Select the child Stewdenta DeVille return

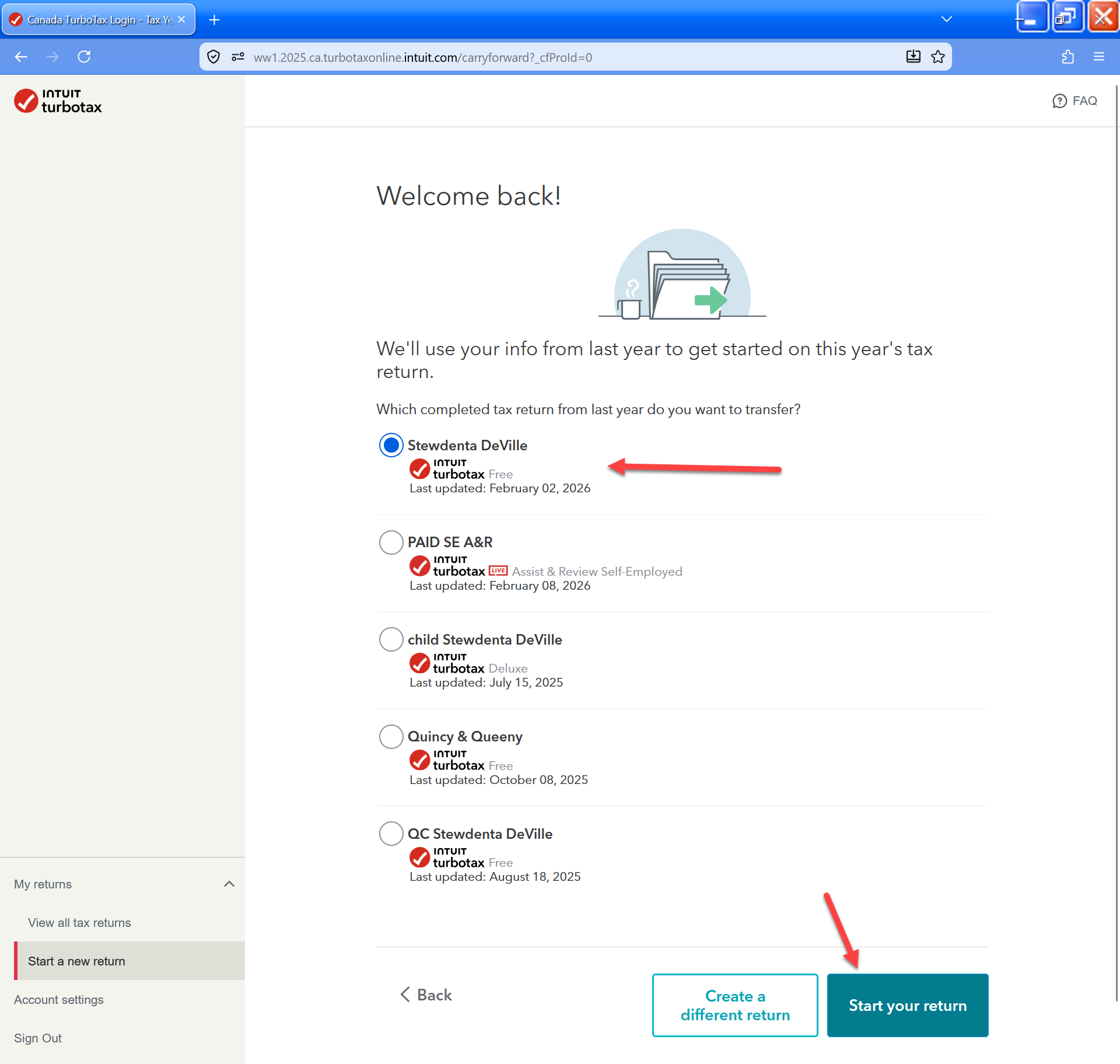(391, 639)
